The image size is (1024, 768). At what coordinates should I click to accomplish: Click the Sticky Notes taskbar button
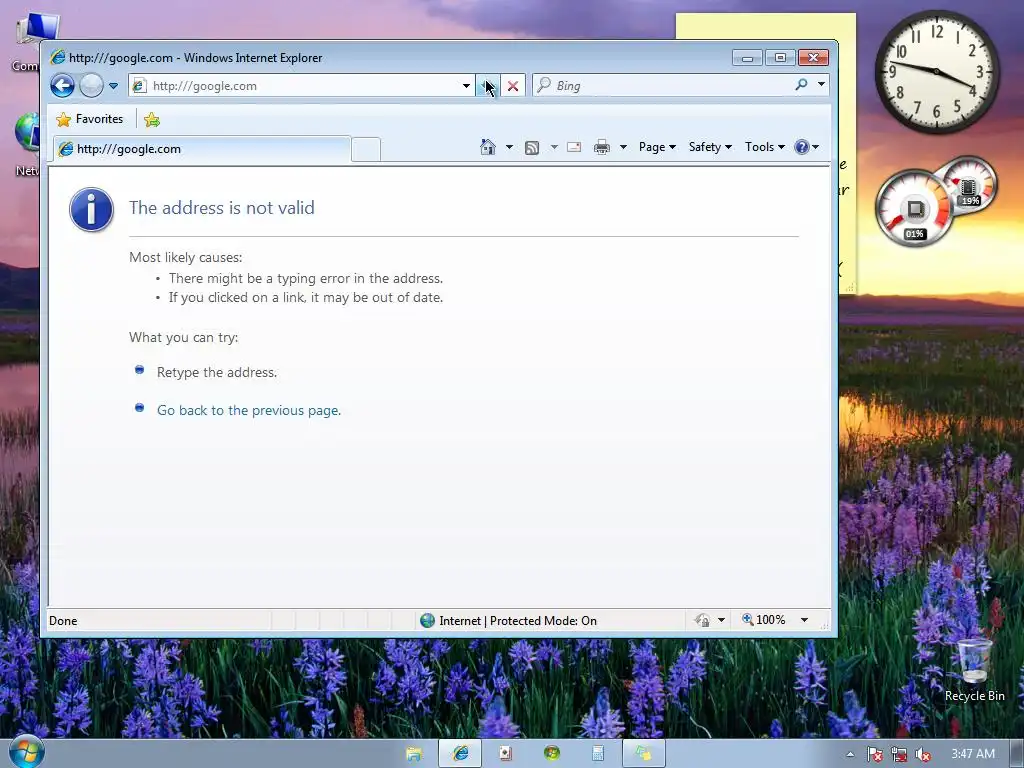point(644,754)
